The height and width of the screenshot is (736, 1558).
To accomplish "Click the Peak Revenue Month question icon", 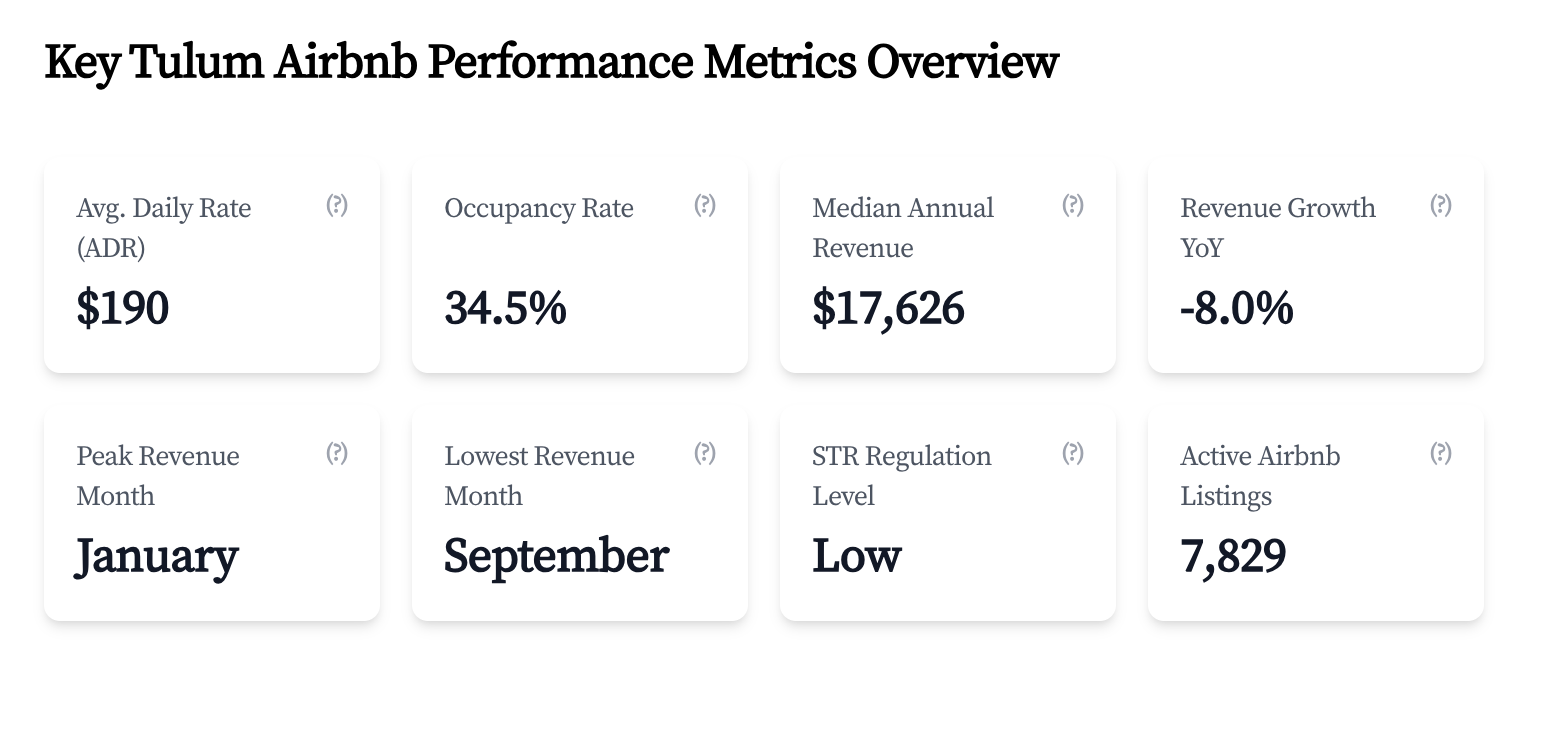I will tap(337, 453).
